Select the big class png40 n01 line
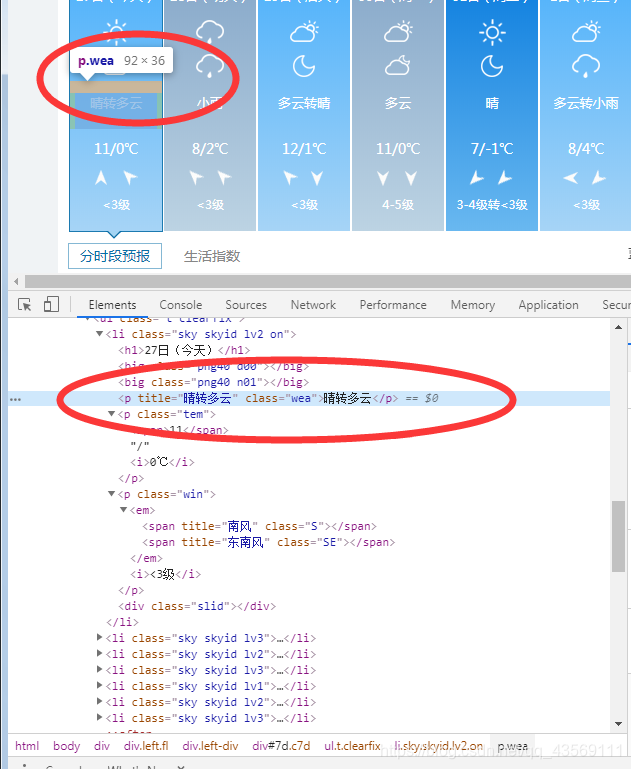 [214, 382]
